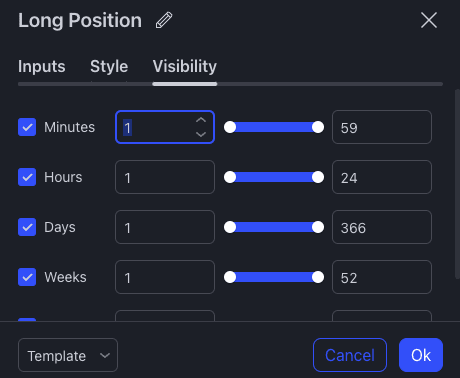The width and height of the screenshot is (460, 378).
Task: Switch to the Style tab
Action: [x=109, y=66]
